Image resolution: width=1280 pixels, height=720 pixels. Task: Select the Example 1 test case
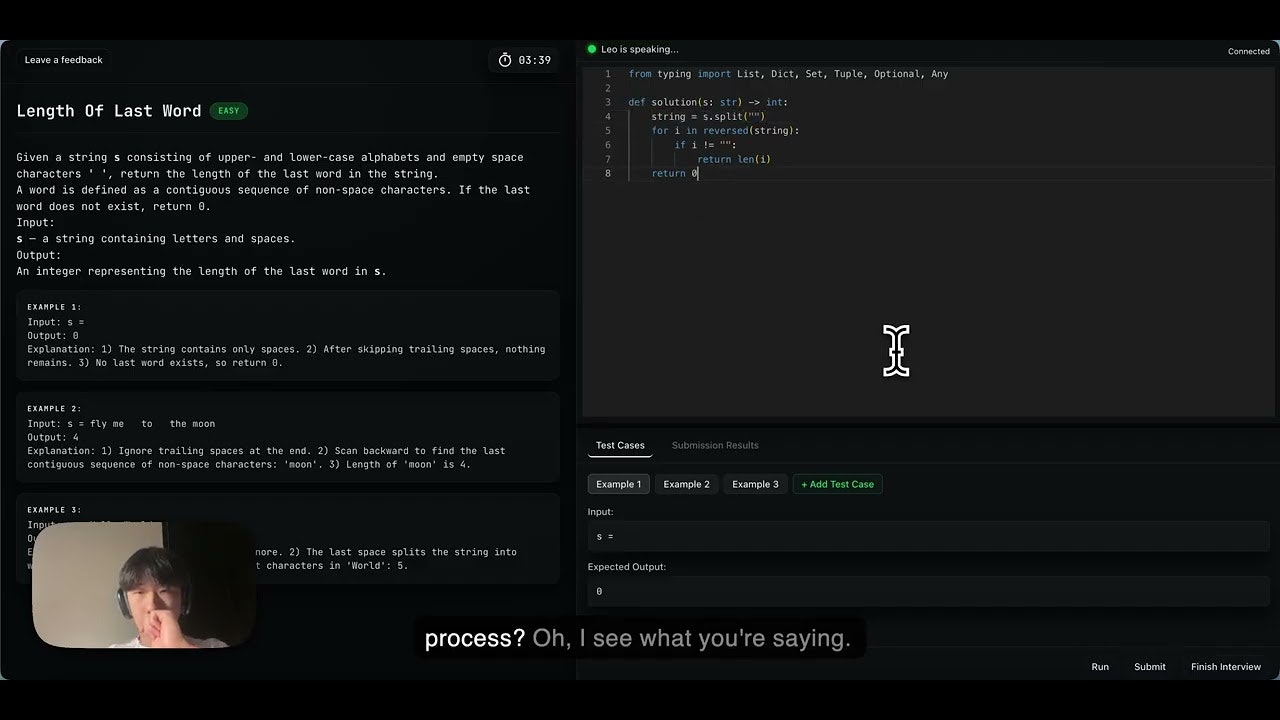click(618, 484)
